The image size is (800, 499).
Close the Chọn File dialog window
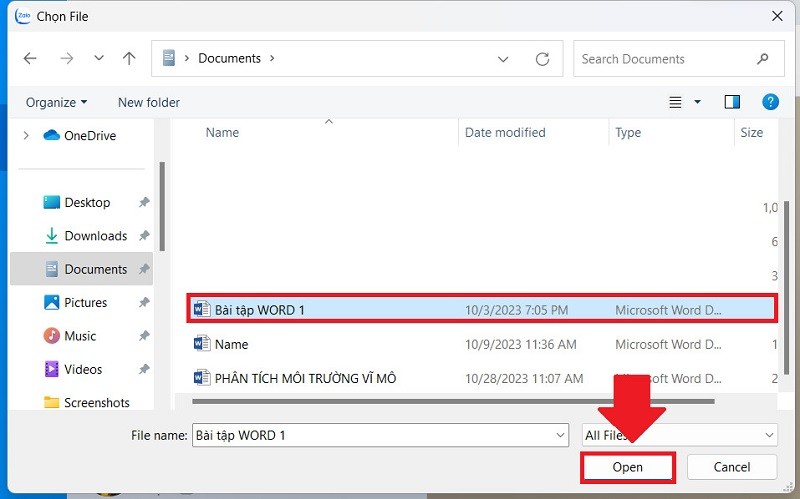point(777,16)
